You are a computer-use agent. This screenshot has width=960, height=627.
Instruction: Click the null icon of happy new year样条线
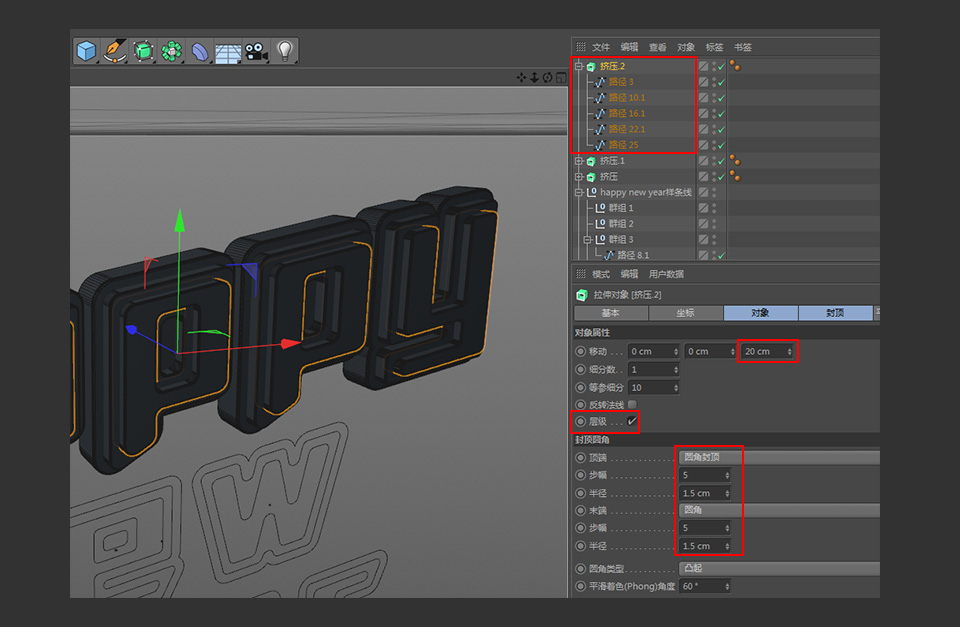(591, 192)
